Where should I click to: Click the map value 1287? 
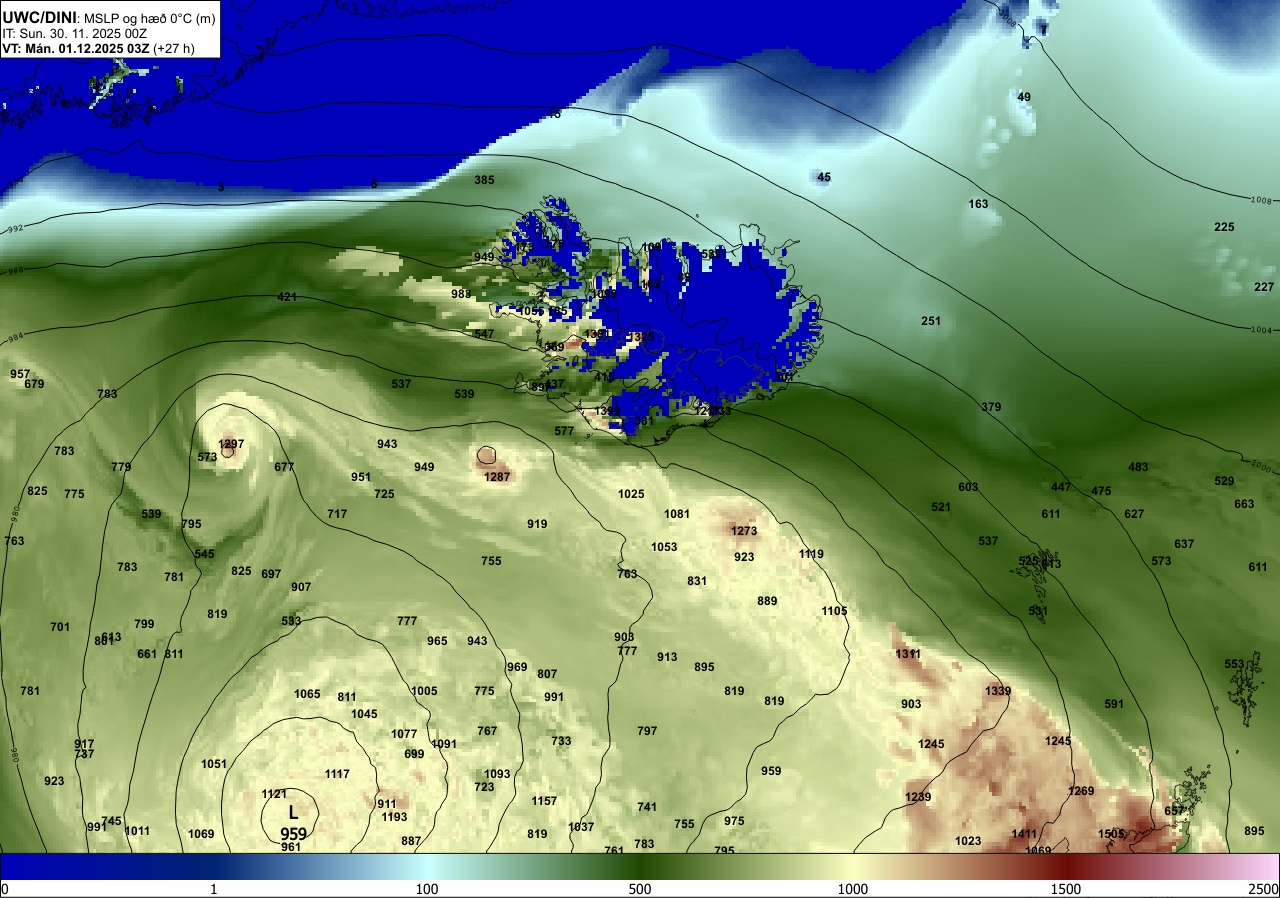[497, 477]
